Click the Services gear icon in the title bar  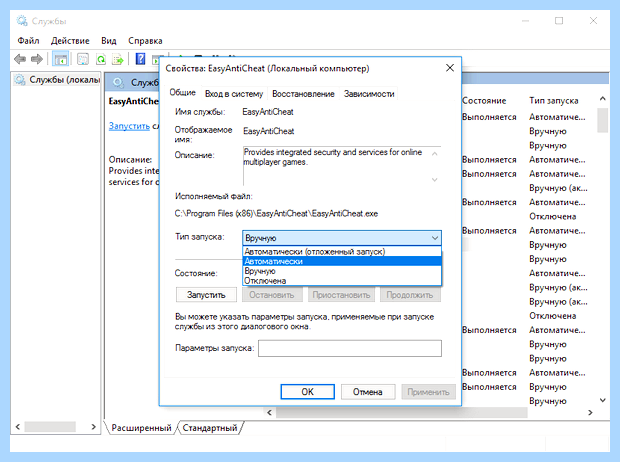point(22,21)
